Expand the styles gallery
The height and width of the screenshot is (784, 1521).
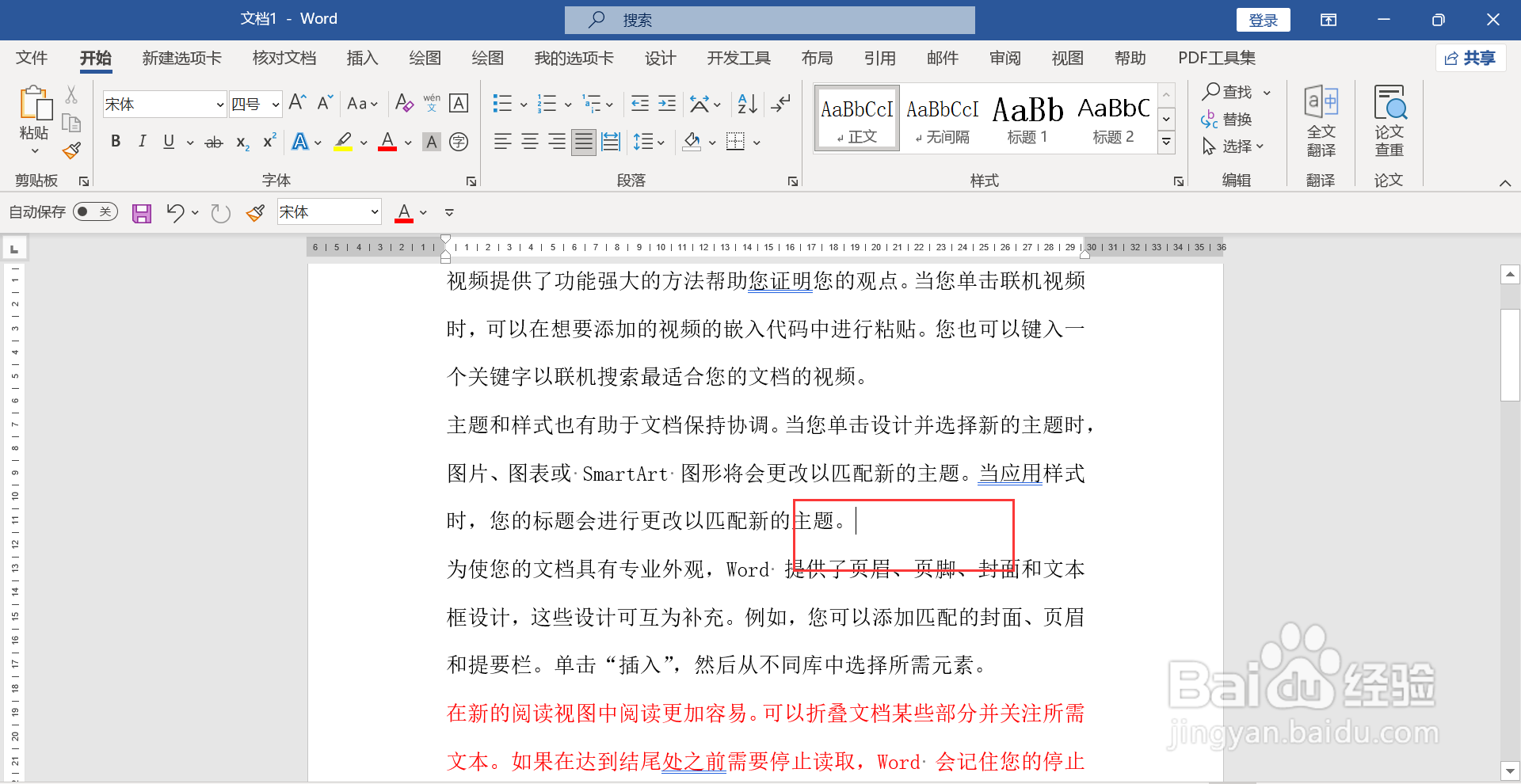pyautogui.click(x=1166, y=142)
